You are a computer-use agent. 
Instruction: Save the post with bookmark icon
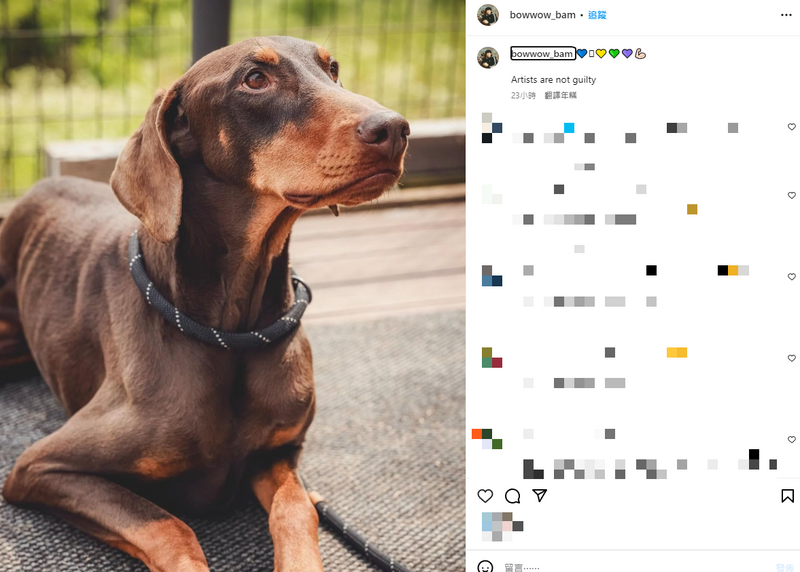pyautogui.click(x=787, y=495)
